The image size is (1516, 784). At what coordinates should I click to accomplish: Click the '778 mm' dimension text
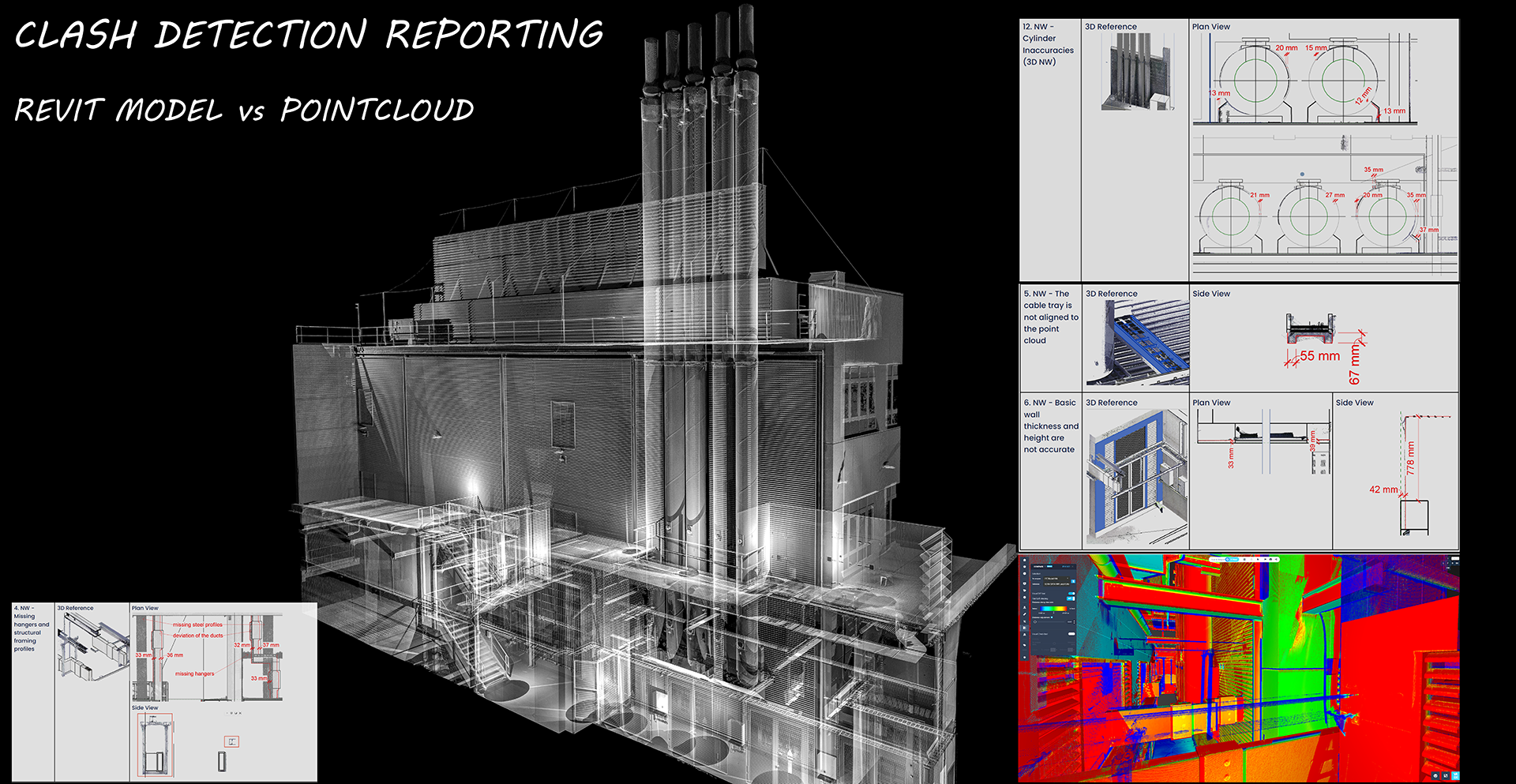(1411, 458)
